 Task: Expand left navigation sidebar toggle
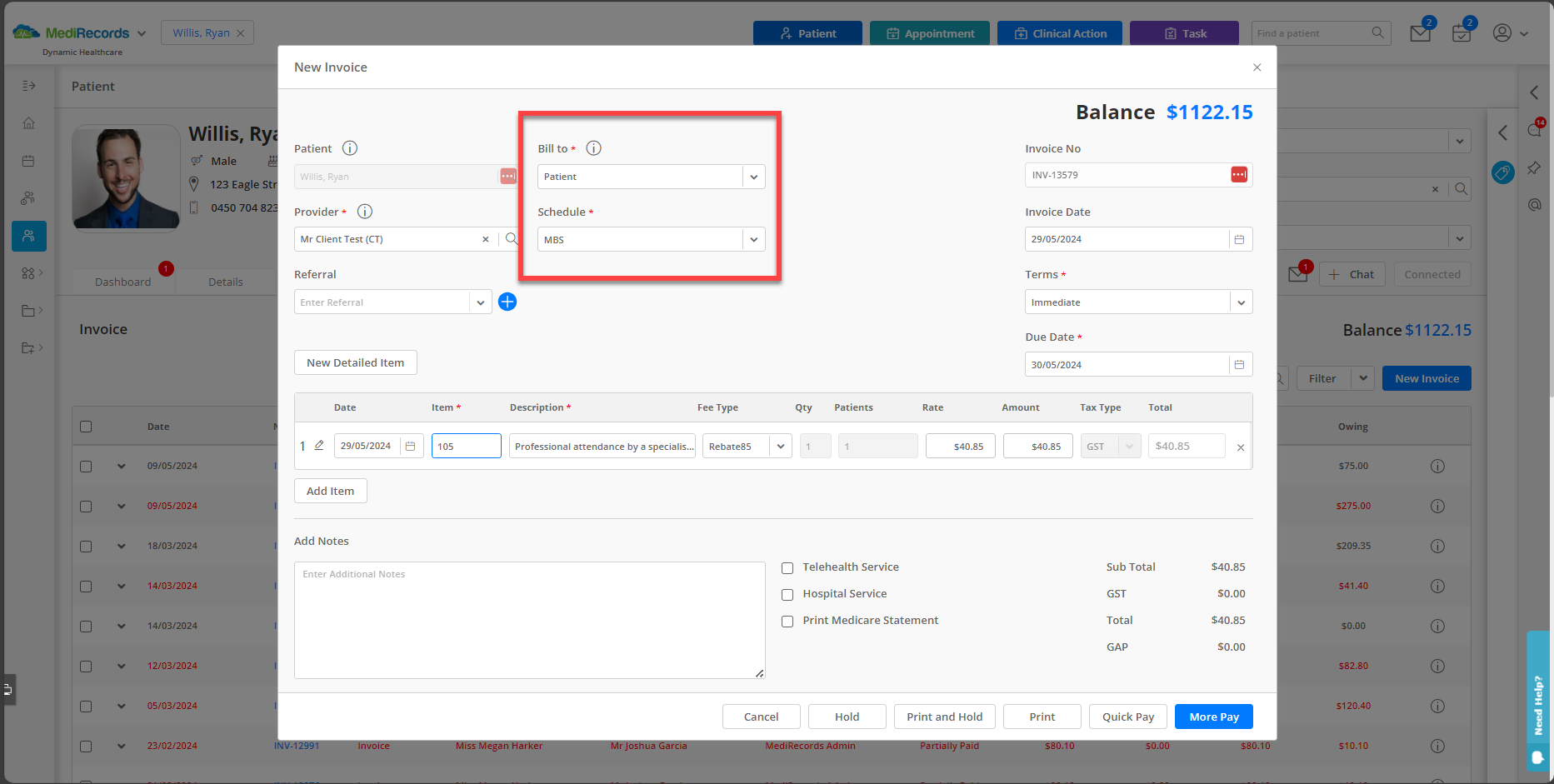[x=28, y=86]
